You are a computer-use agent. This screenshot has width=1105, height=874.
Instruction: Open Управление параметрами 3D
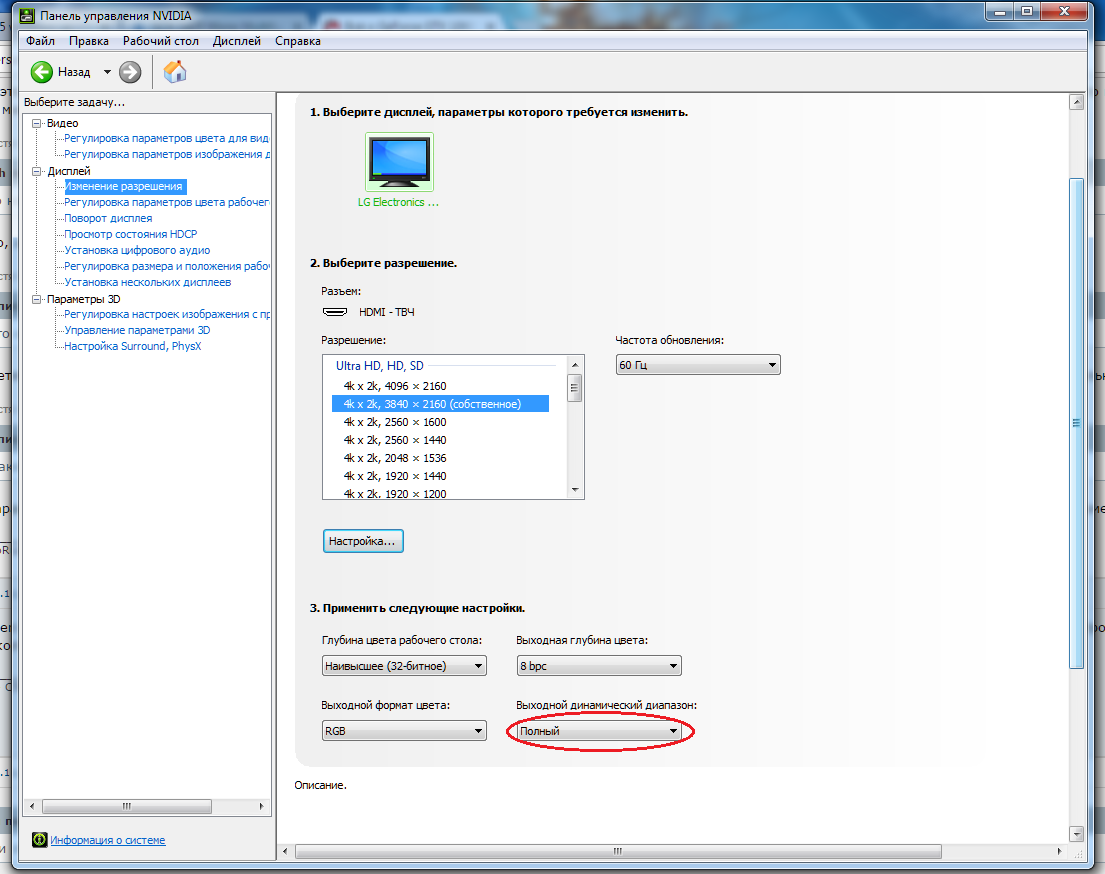[137, 330]
